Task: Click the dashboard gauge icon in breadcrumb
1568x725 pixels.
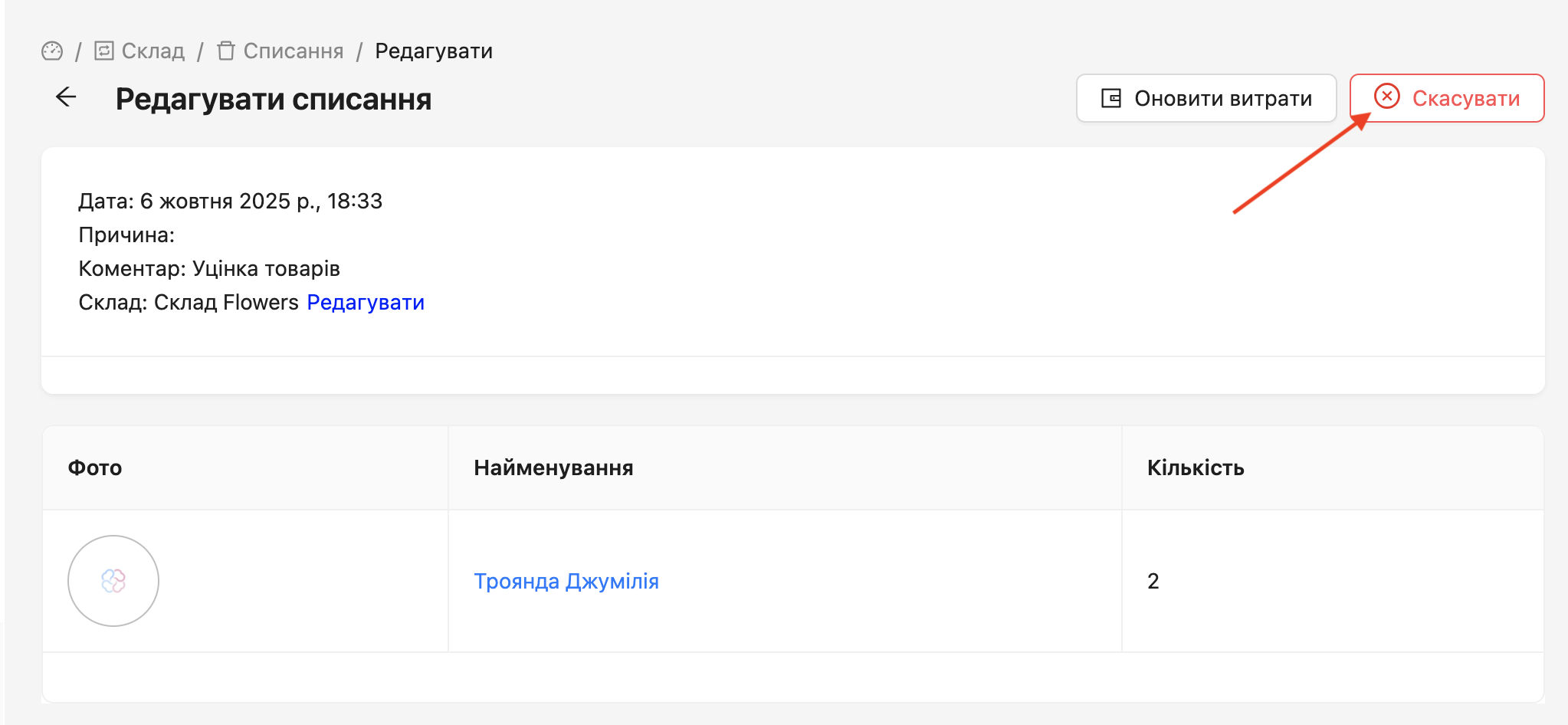Action: [x=52, y=51]
